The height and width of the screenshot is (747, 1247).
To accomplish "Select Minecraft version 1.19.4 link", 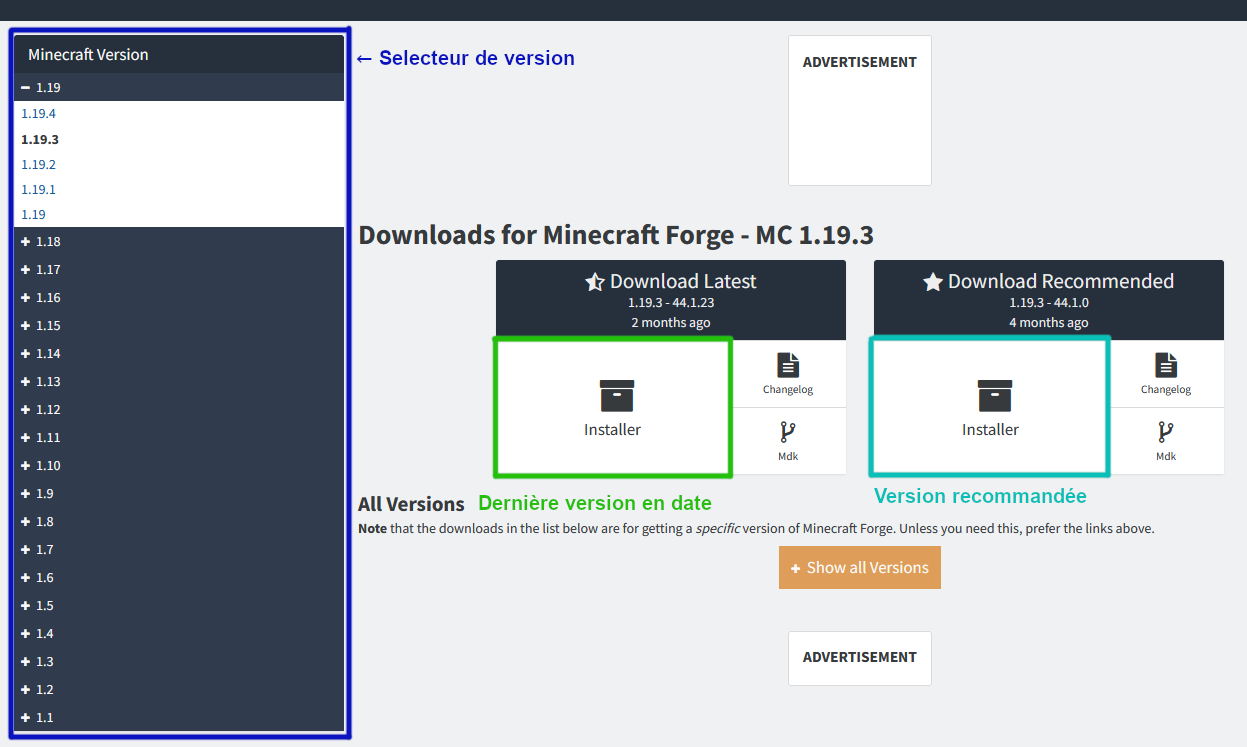I will coord(38,114).
